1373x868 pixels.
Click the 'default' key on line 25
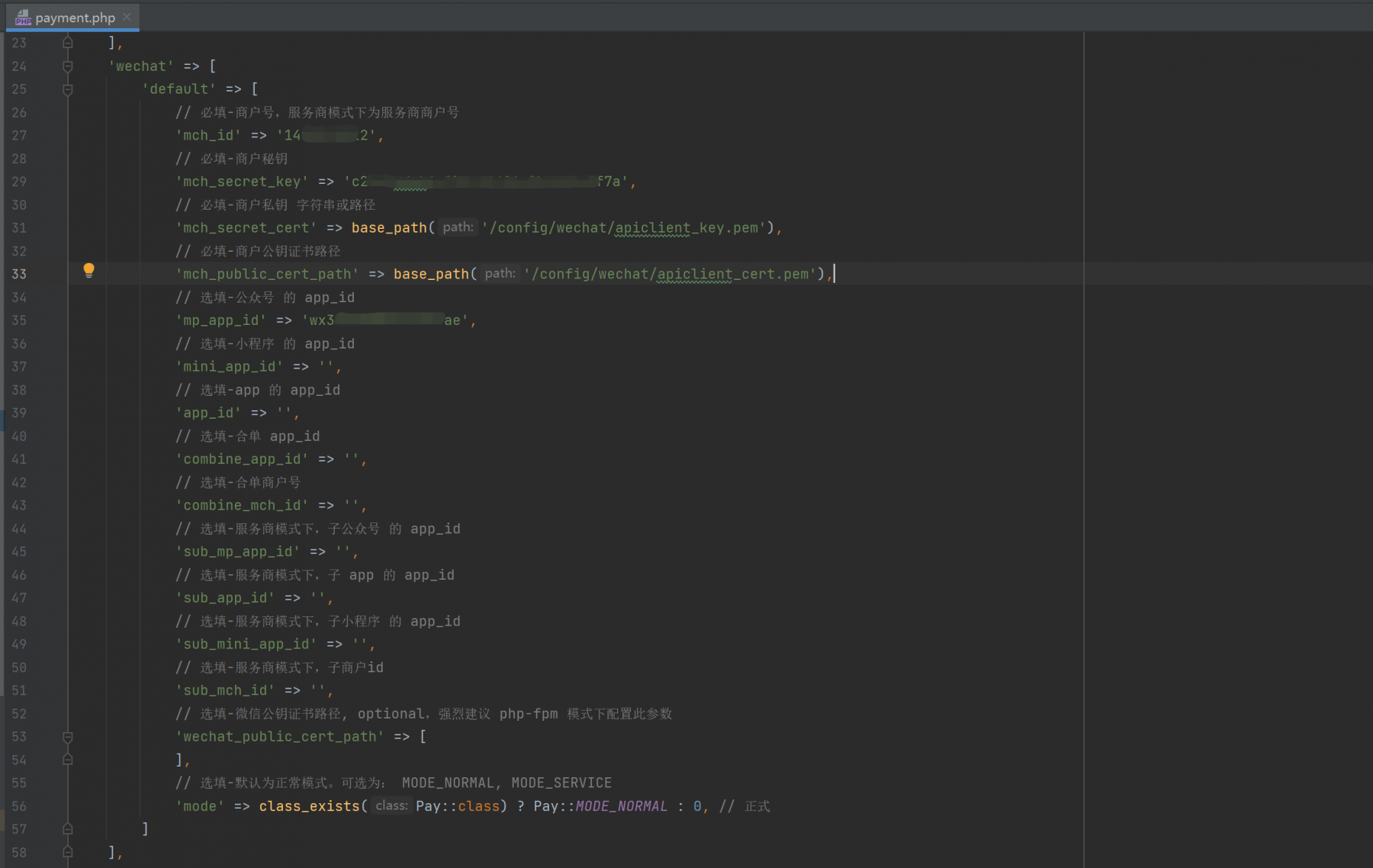click(x=179, y=89)
